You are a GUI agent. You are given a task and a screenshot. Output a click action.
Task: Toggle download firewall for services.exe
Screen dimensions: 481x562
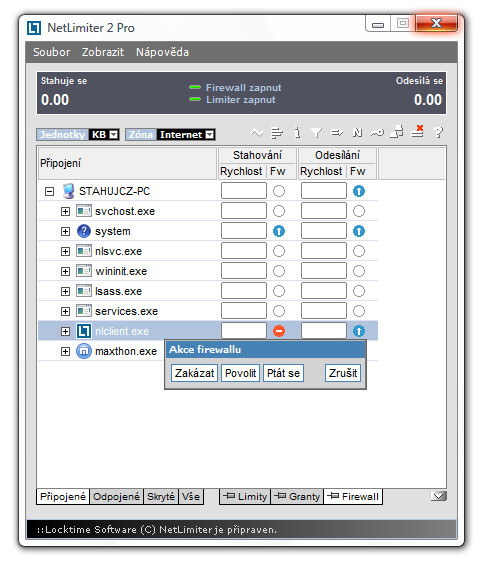[279, 311]
